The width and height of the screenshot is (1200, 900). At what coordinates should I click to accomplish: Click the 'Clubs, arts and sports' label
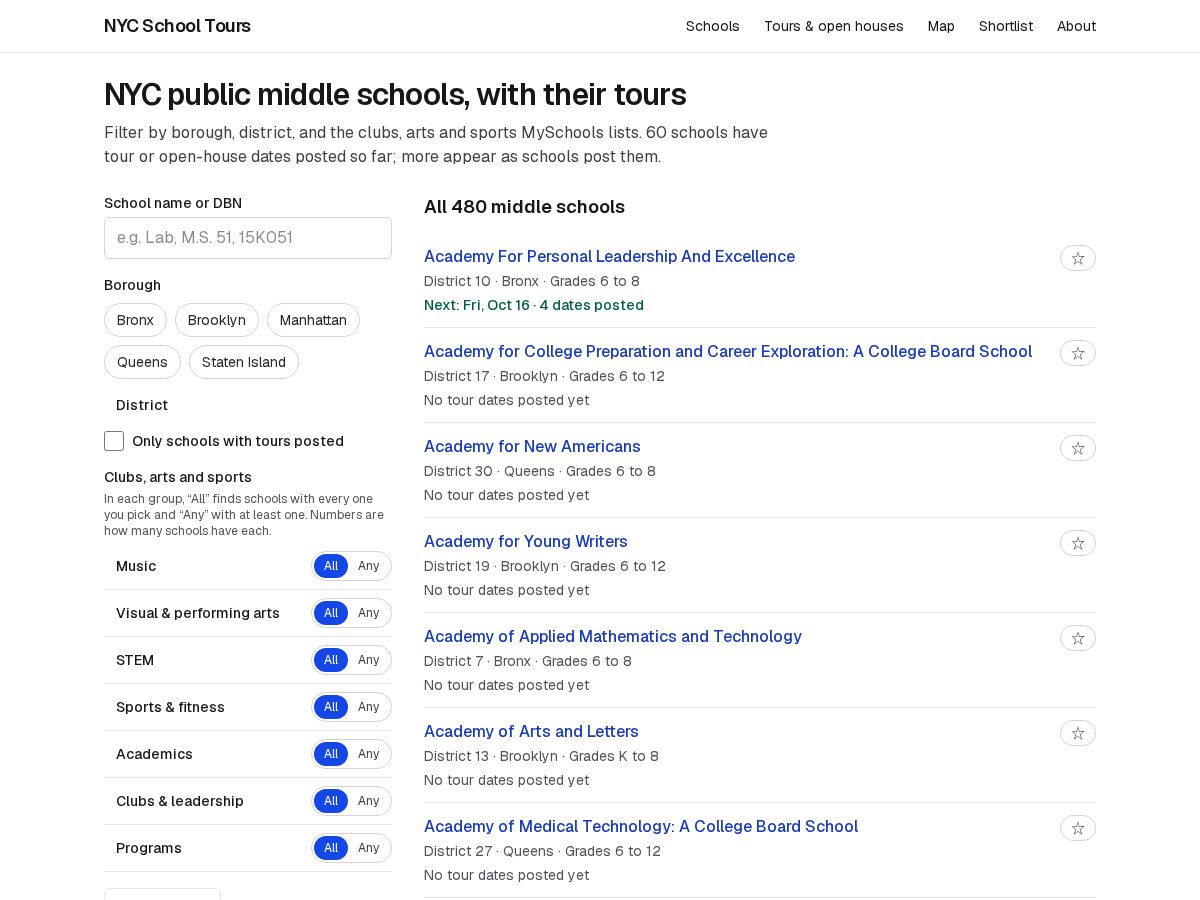178,477
